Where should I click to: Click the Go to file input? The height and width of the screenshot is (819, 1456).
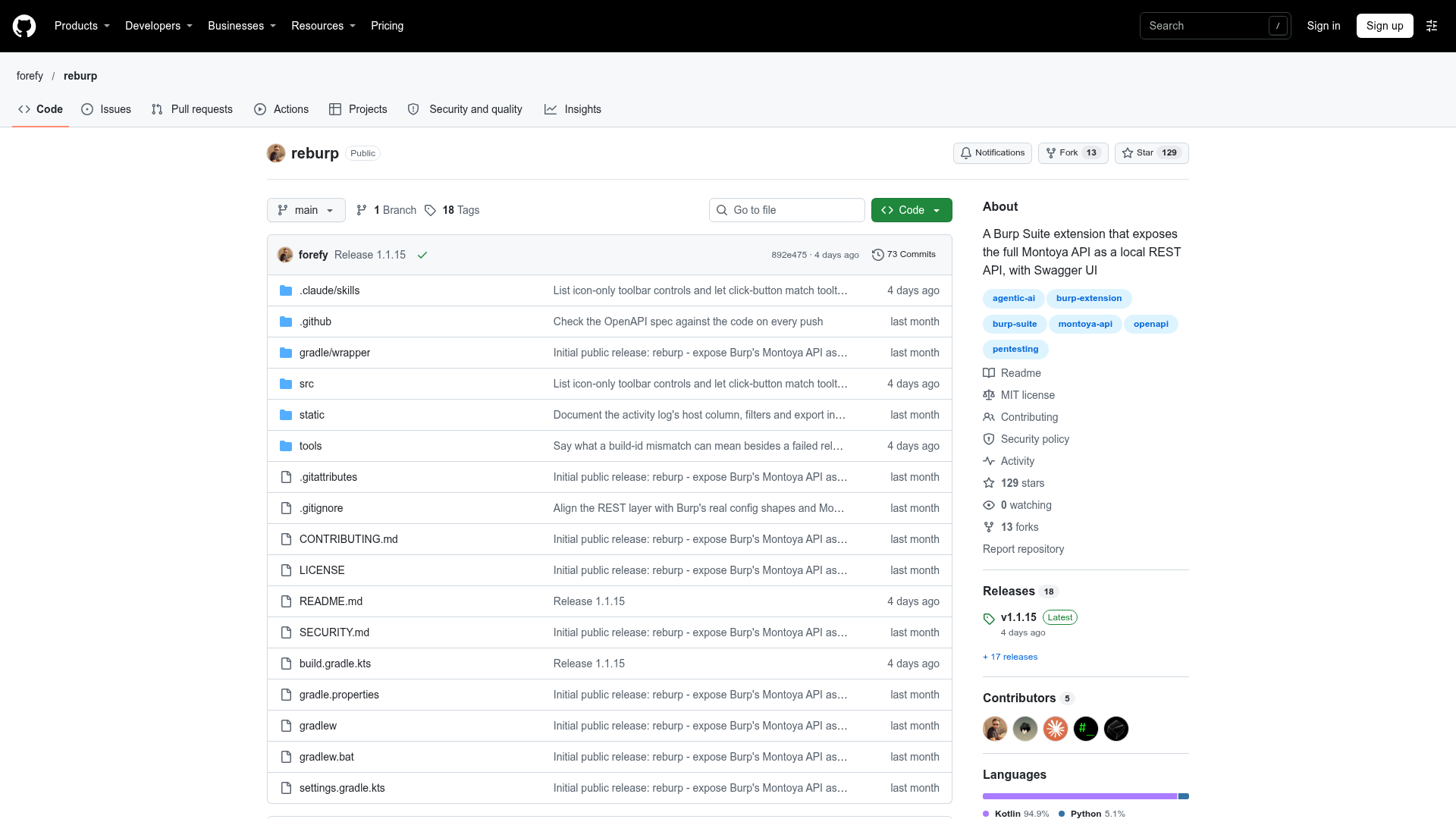pyautogui.click(x=786, y=210)
